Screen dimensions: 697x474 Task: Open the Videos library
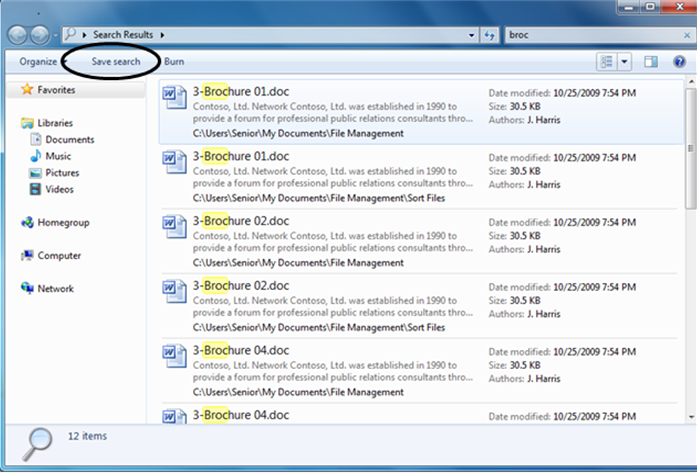(59, 189)
